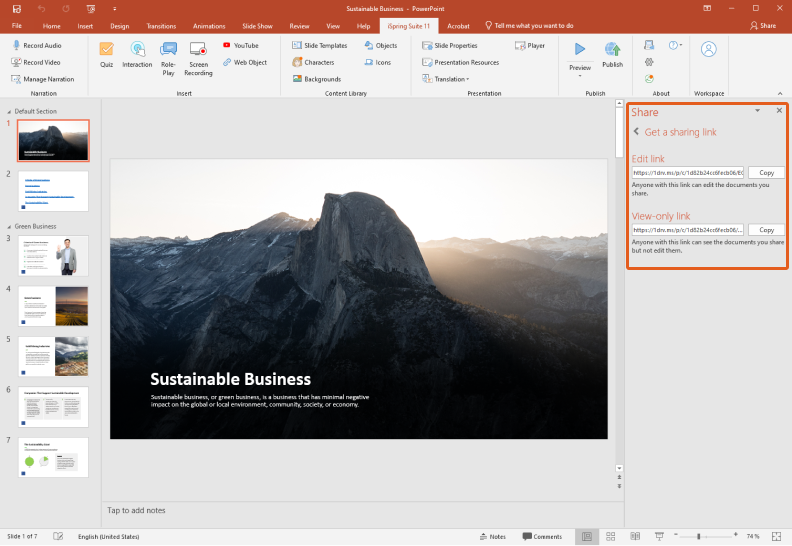Click the Edit link URL field

[x=688, y=173]
